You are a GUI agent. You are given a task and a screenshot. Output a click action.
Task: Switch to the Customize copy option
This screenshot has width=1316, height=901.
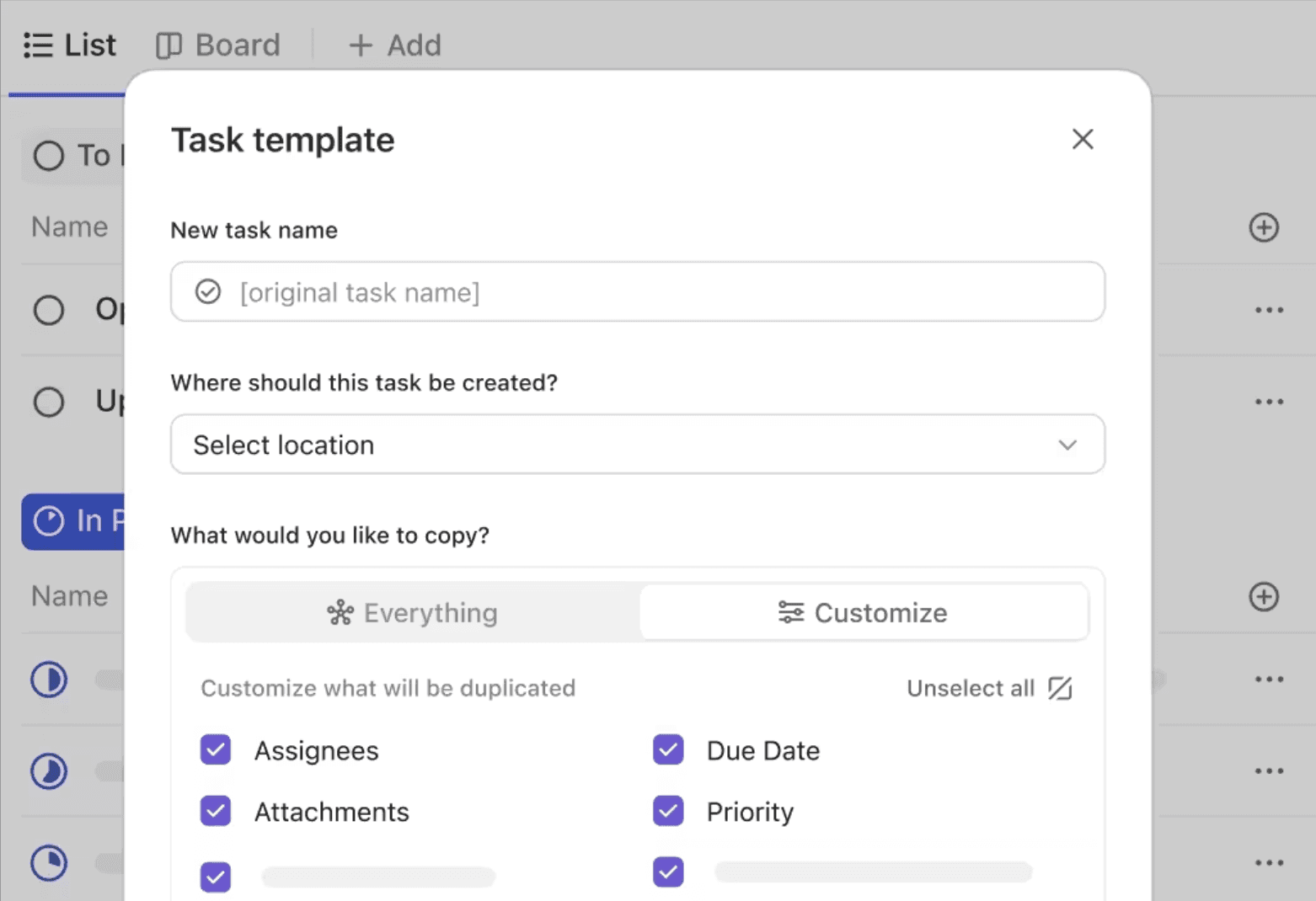(x=864, y=612)
